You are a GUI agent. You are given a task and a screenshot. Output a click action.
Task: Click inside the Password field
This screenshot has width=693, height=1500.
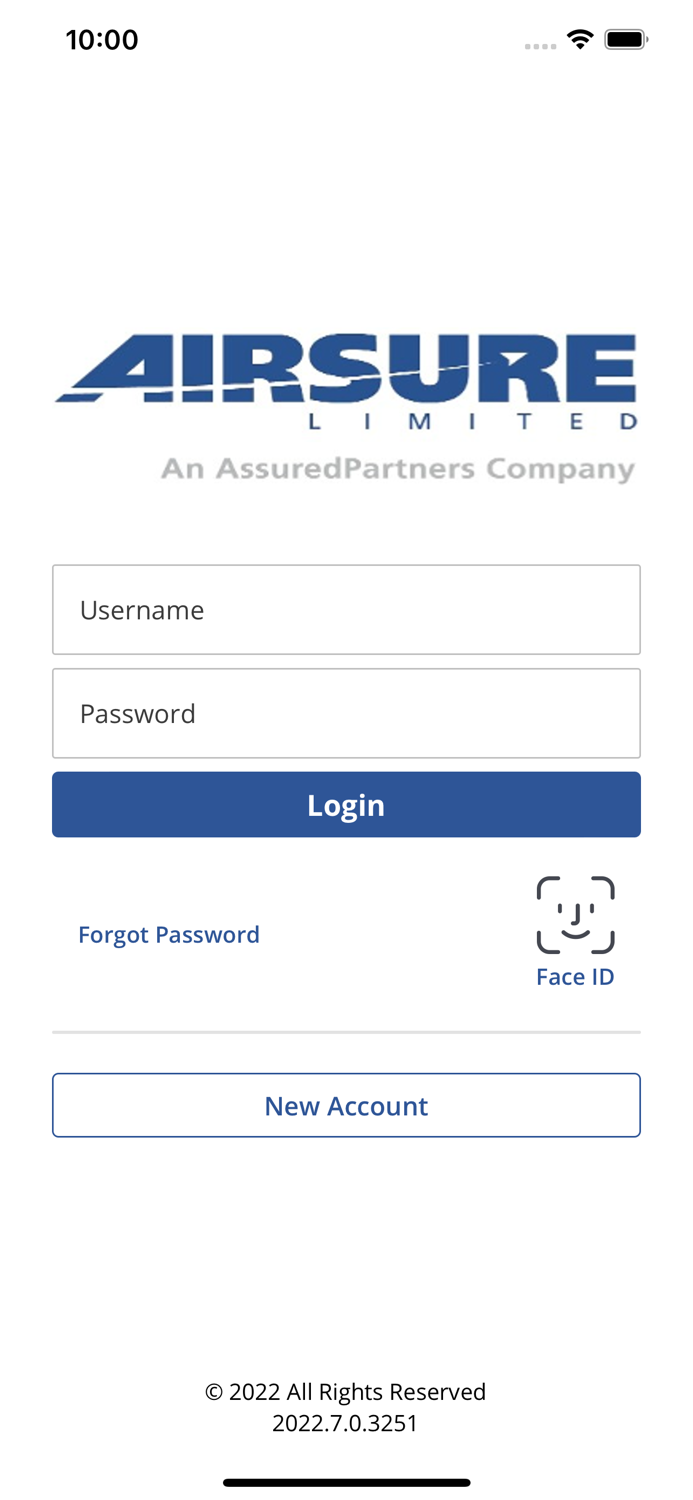point(347,713)
